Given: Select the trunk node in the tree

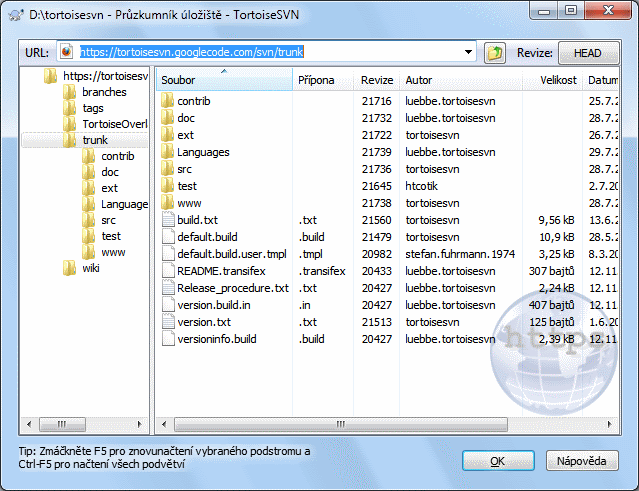Looking at the screenshot, I should tap(95, 140).
